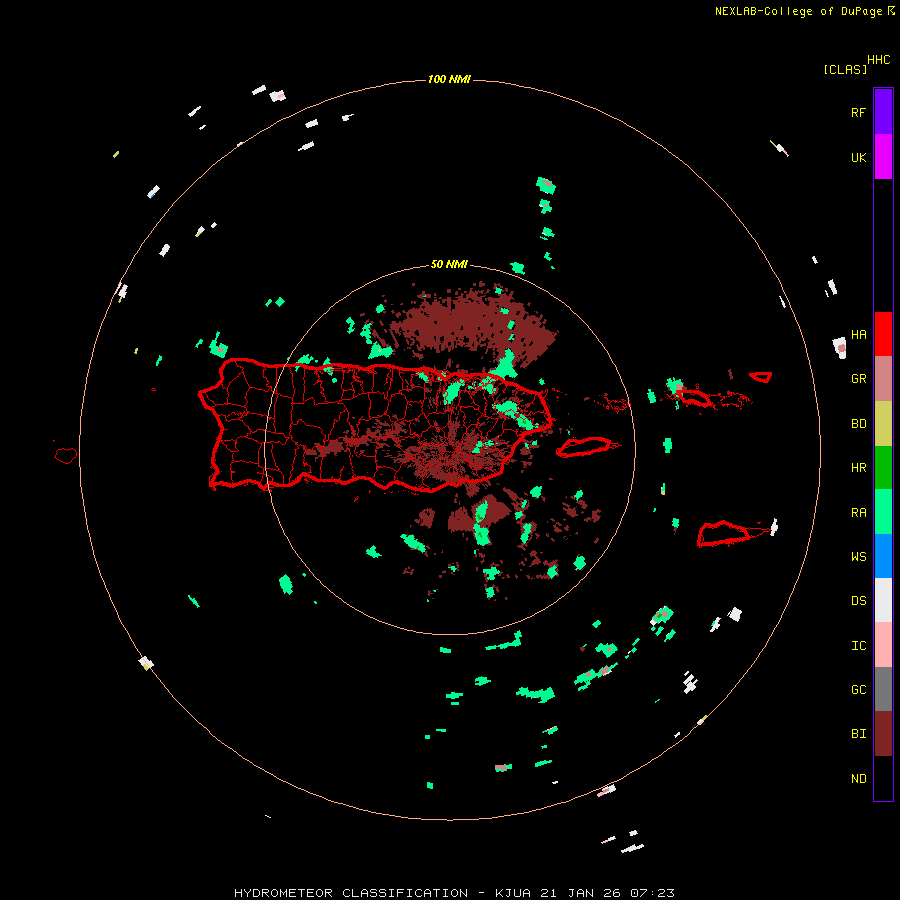This screenshot has height=900, width=900.
Task: Click the 'GC' legend label
Action: point(858,690)
